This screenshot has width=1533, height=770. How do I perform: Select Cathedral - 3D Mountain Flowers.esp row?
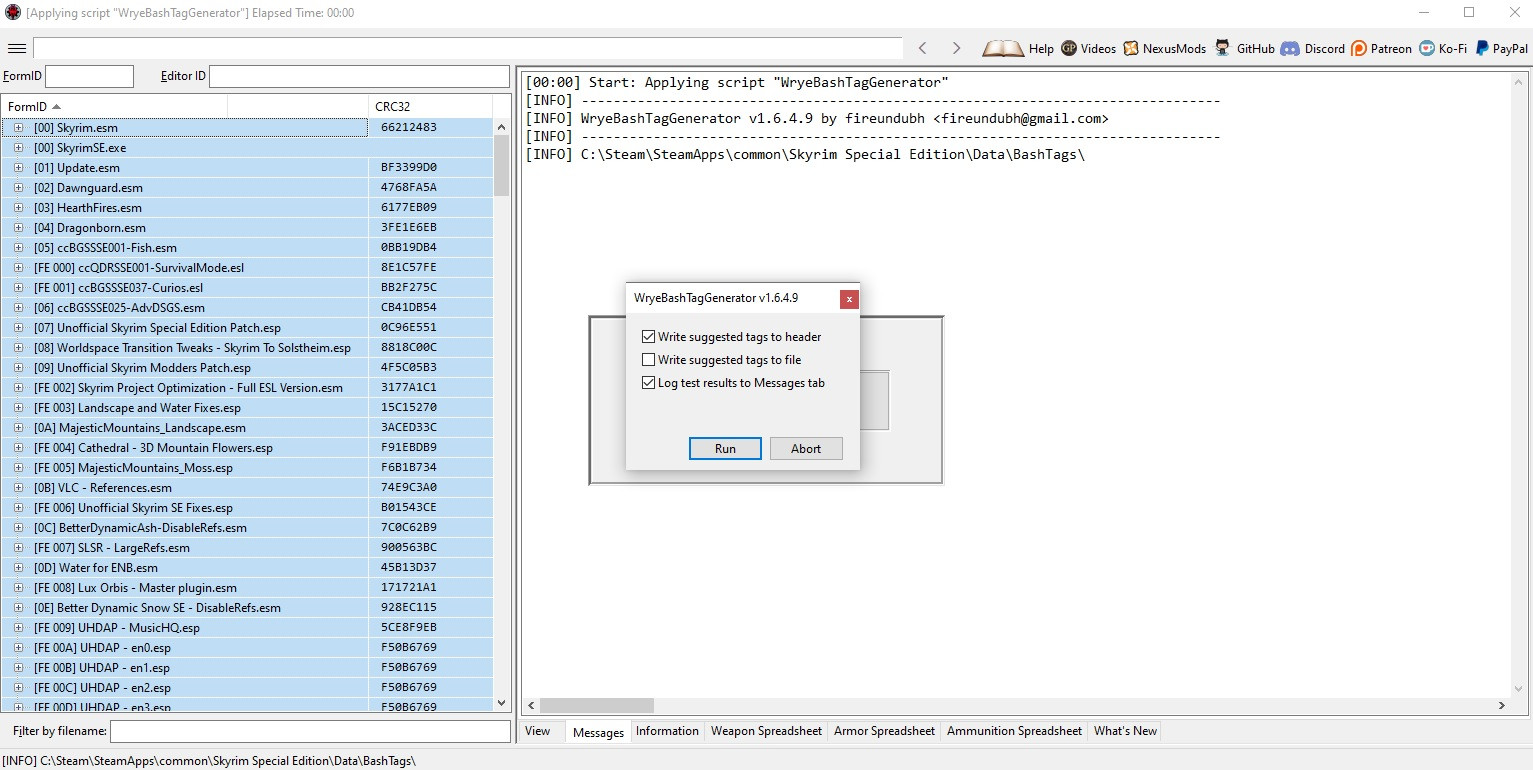tap(247, 448)
